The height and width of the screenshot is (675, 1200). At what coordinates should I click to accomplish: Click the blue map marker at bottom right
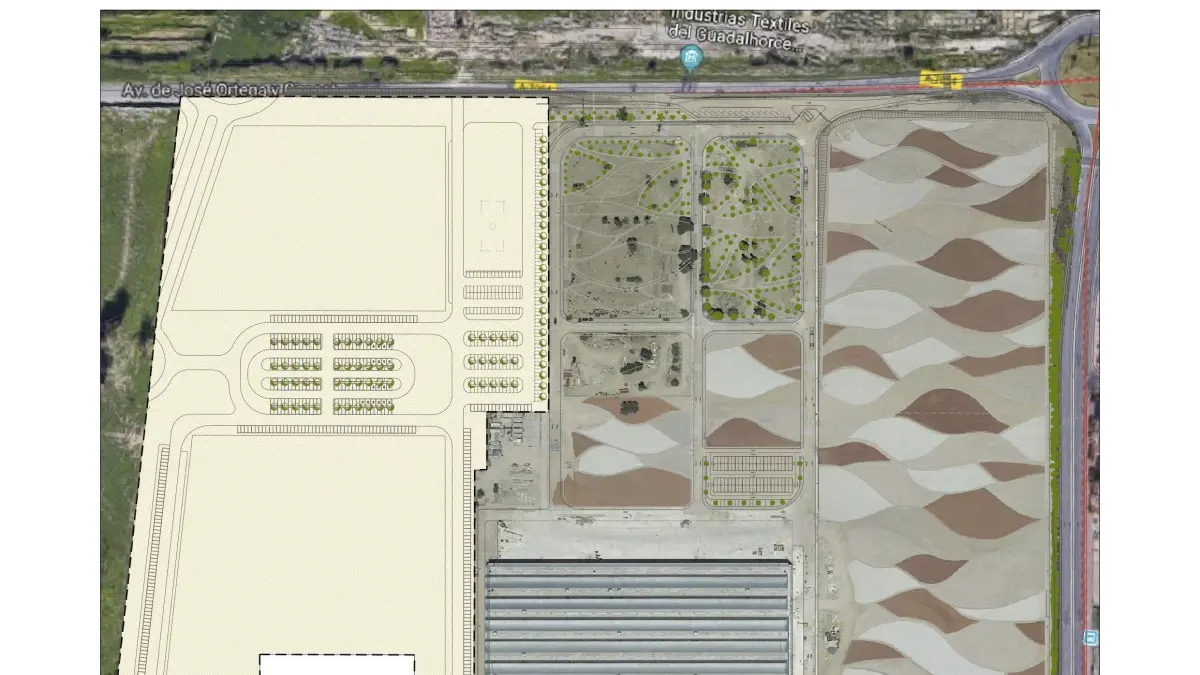(x=1090, y=637)
